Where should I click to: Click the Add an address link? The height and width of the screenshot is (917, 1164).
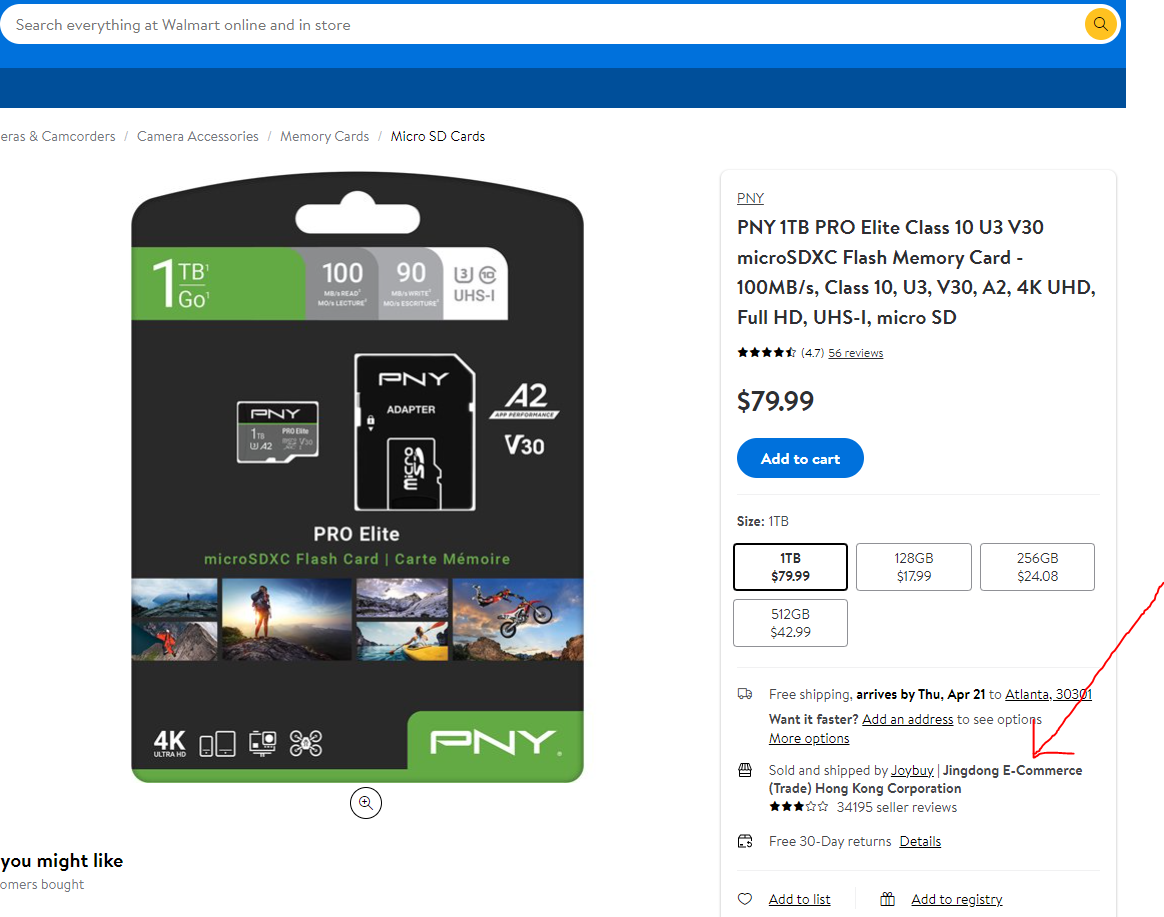907,719
